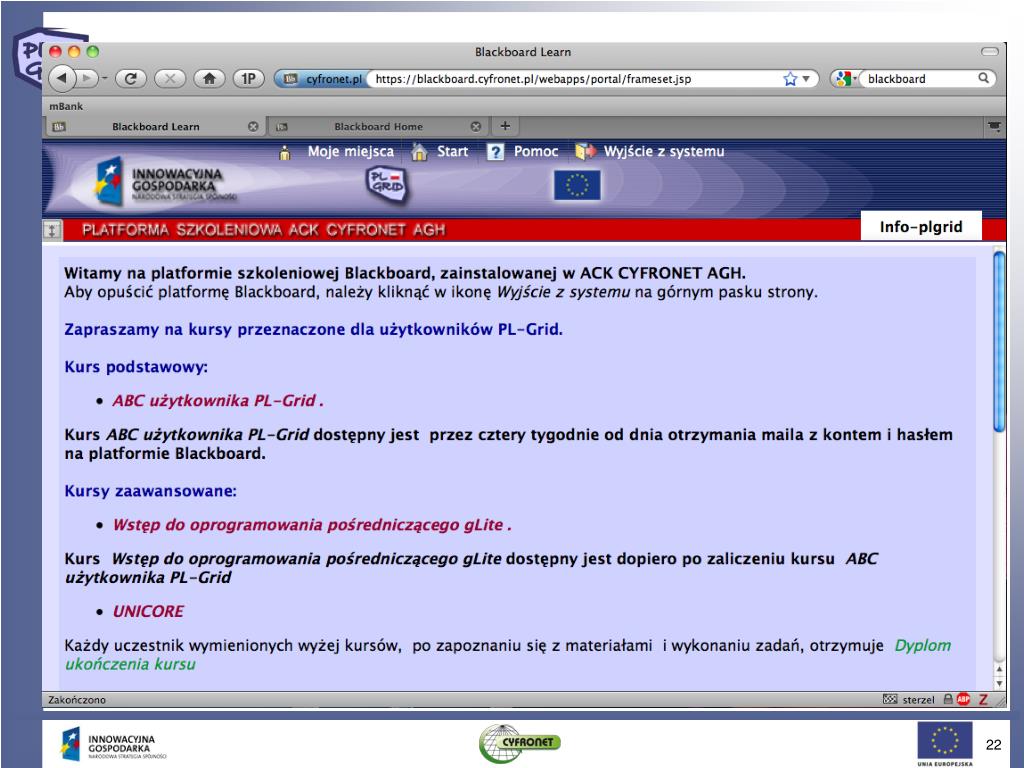Screen dimensions: 1024x768
Task: Click the window toolbar toggle pill button
Action: 990,52
